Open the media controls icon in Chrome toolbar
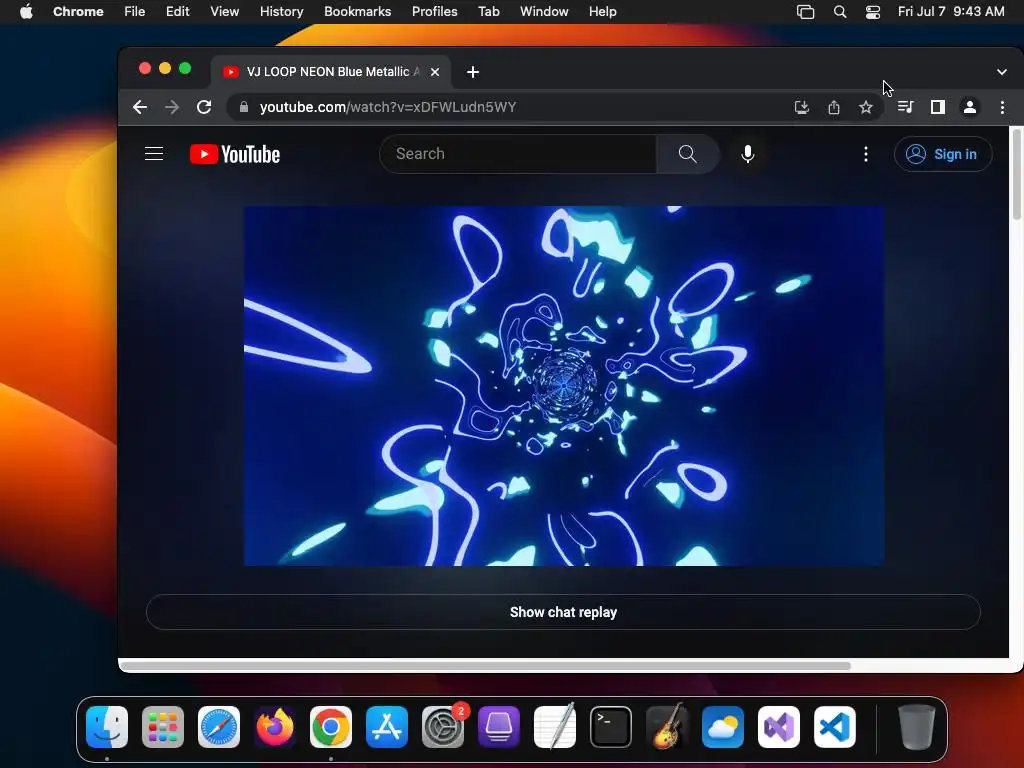The height and width of the screenshot is (768, 1024). coord(905,107)
